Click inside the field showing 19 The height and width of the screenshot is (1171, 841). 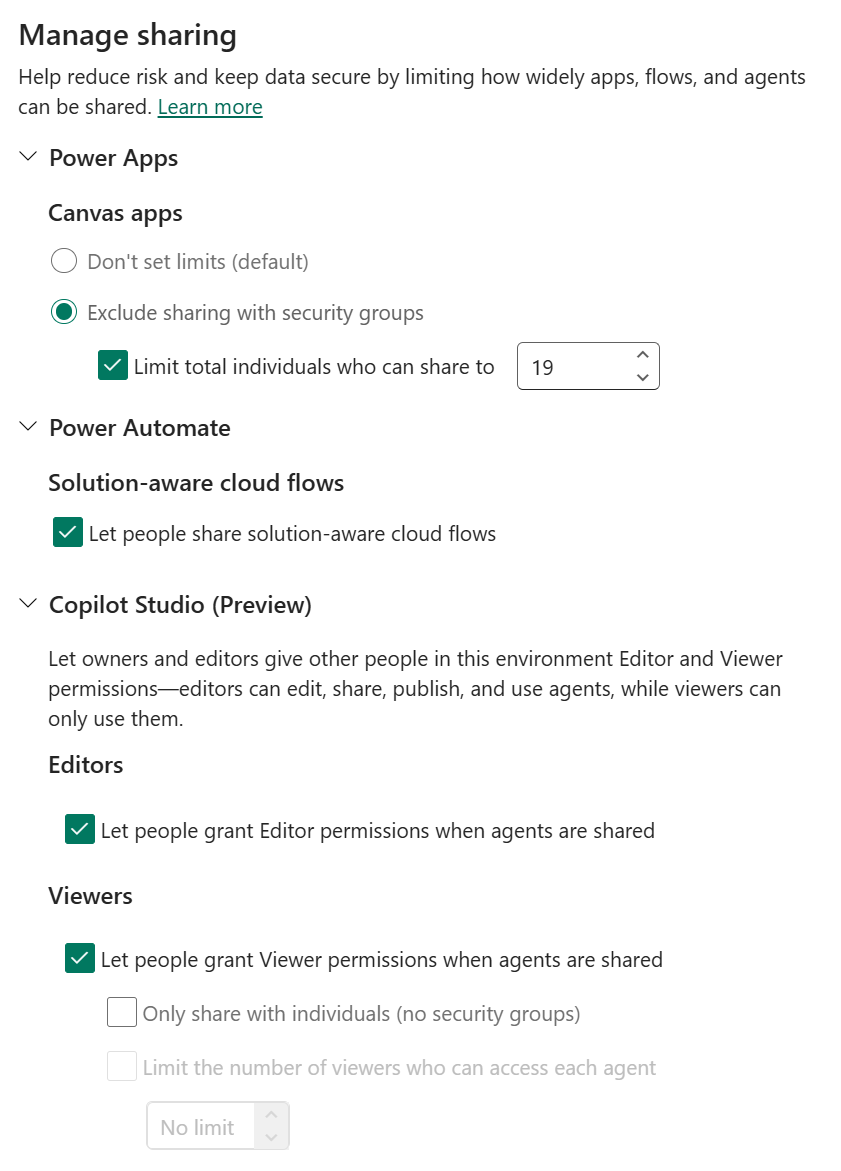[x=570, y=366]
